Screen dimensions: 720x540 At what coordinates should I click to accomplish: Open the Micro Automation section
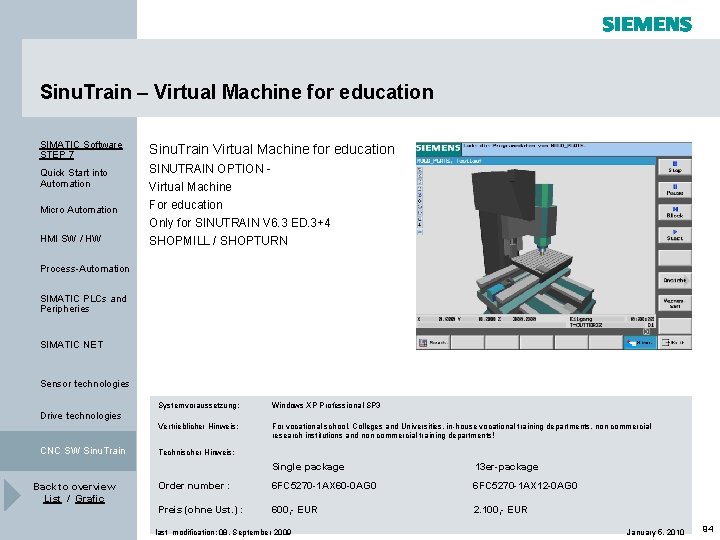pos(79,210)
